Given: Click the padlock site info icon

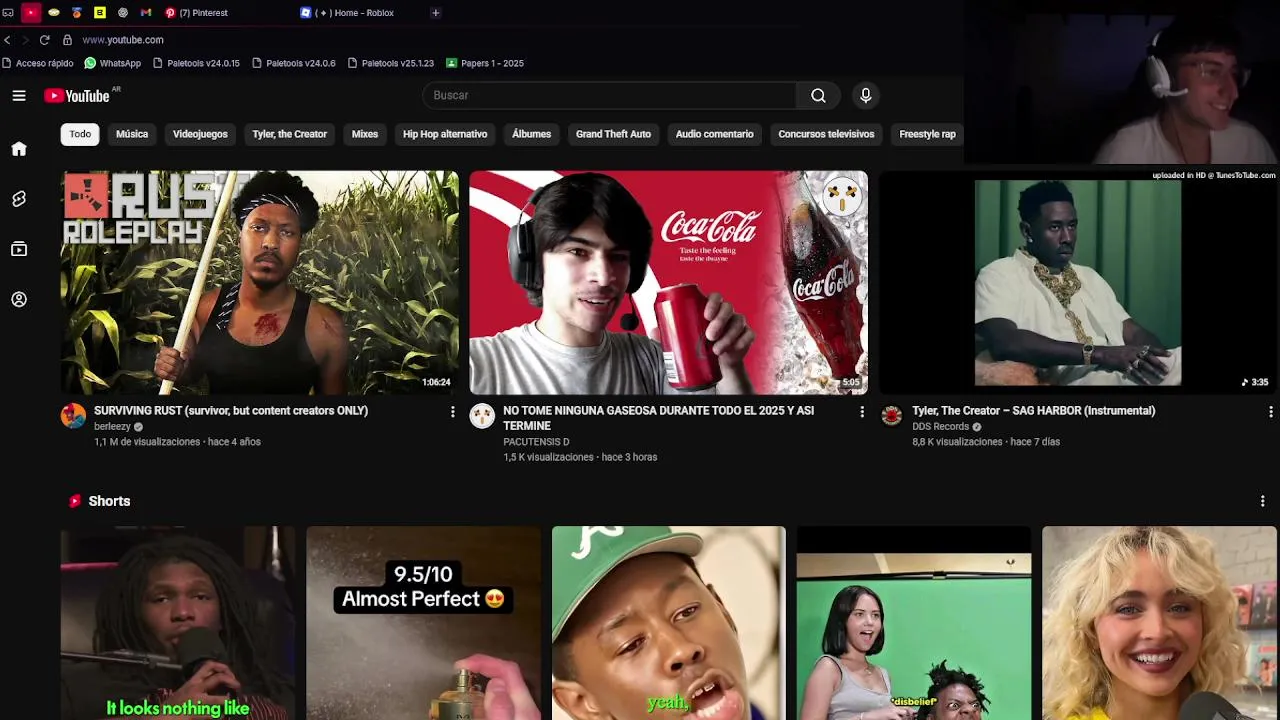Looking at the screenshot, I should pyautogui.click(x=67, y=40).
